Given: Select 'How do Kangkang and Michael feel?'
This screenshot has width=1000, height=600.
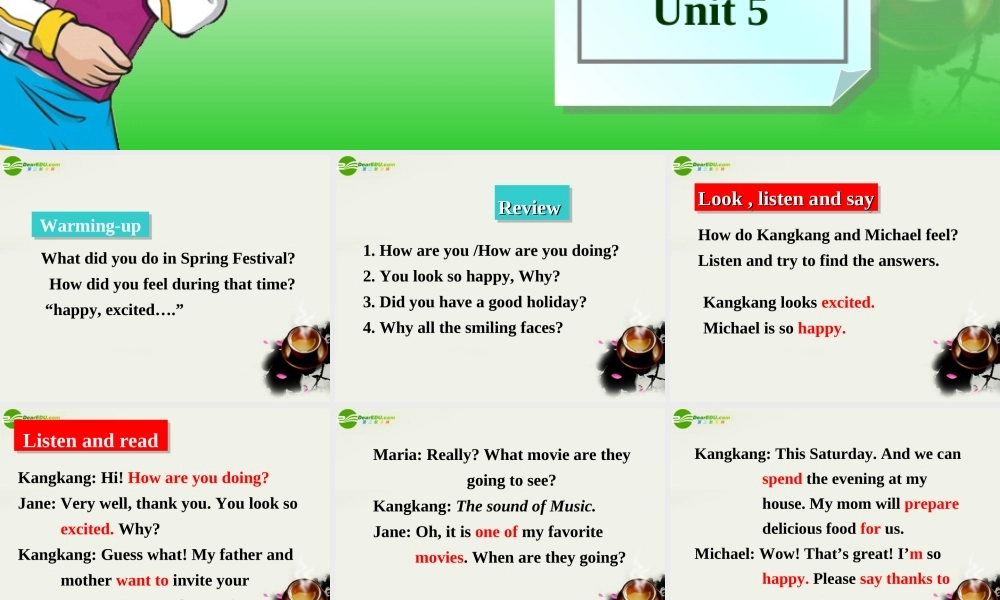Looking at the screenshot, I should point(828,235).
